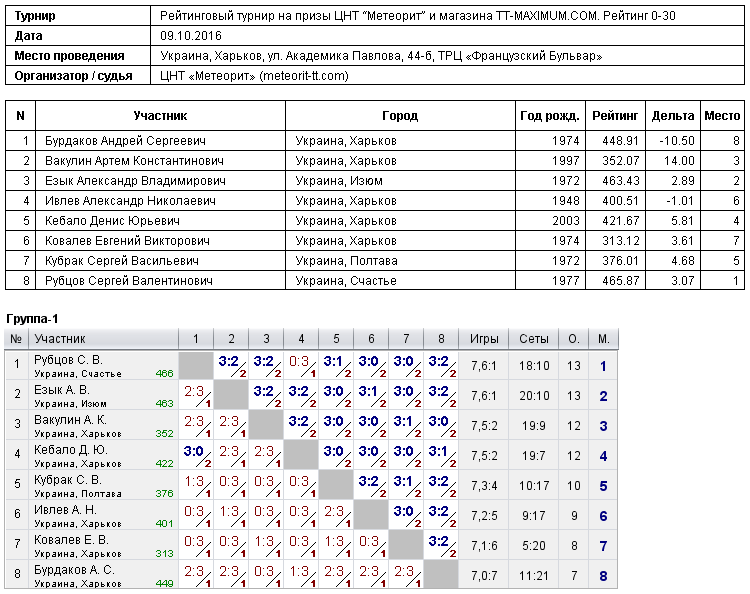Click city cell Украина, Изюм in top table

click(x=339, y=181)
